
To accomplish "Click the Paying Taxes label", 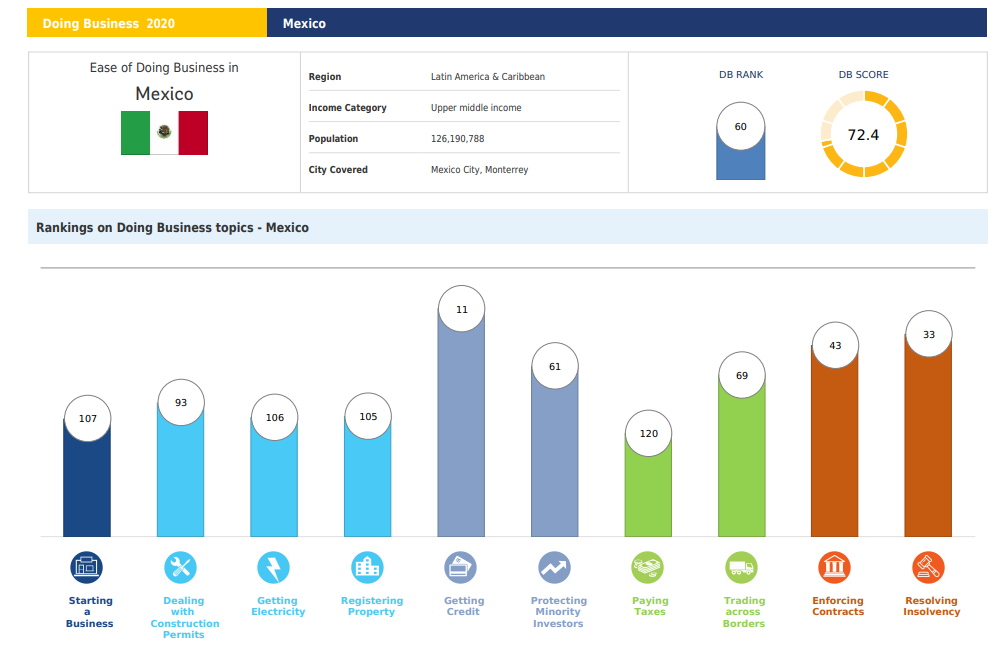I will tap(650, 606).
